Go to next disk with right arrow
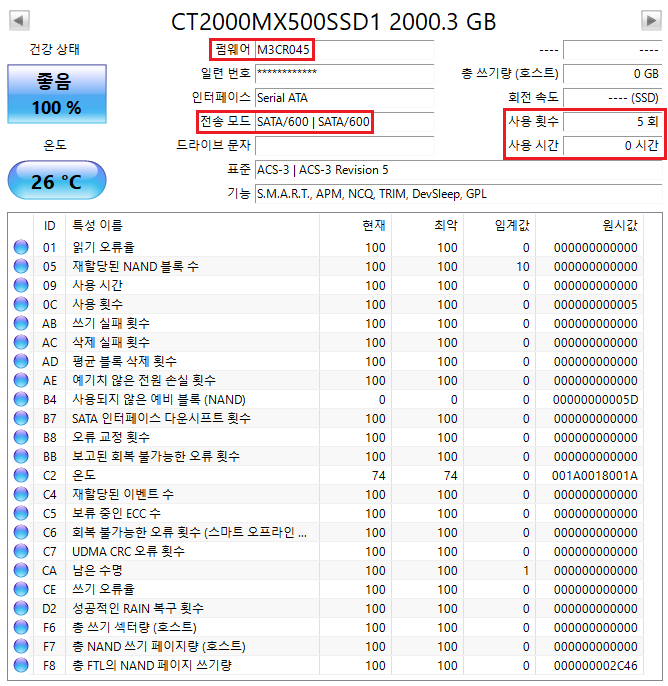The height and width of the screenshot is (686, 668). pos(651,20)
